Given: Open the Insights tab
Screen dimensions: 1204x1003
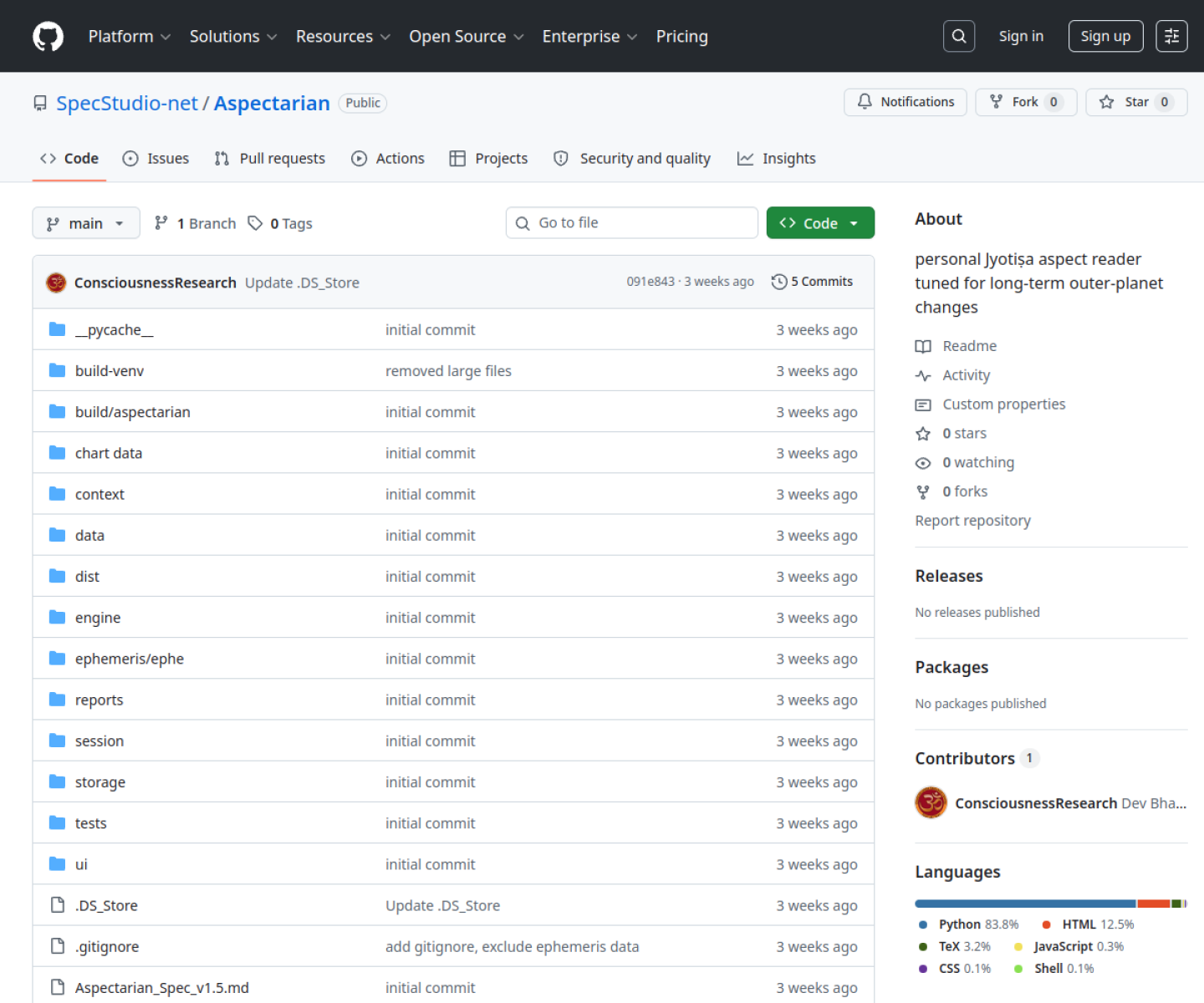Looking at the screenshot, I should (x=776, y=158).
